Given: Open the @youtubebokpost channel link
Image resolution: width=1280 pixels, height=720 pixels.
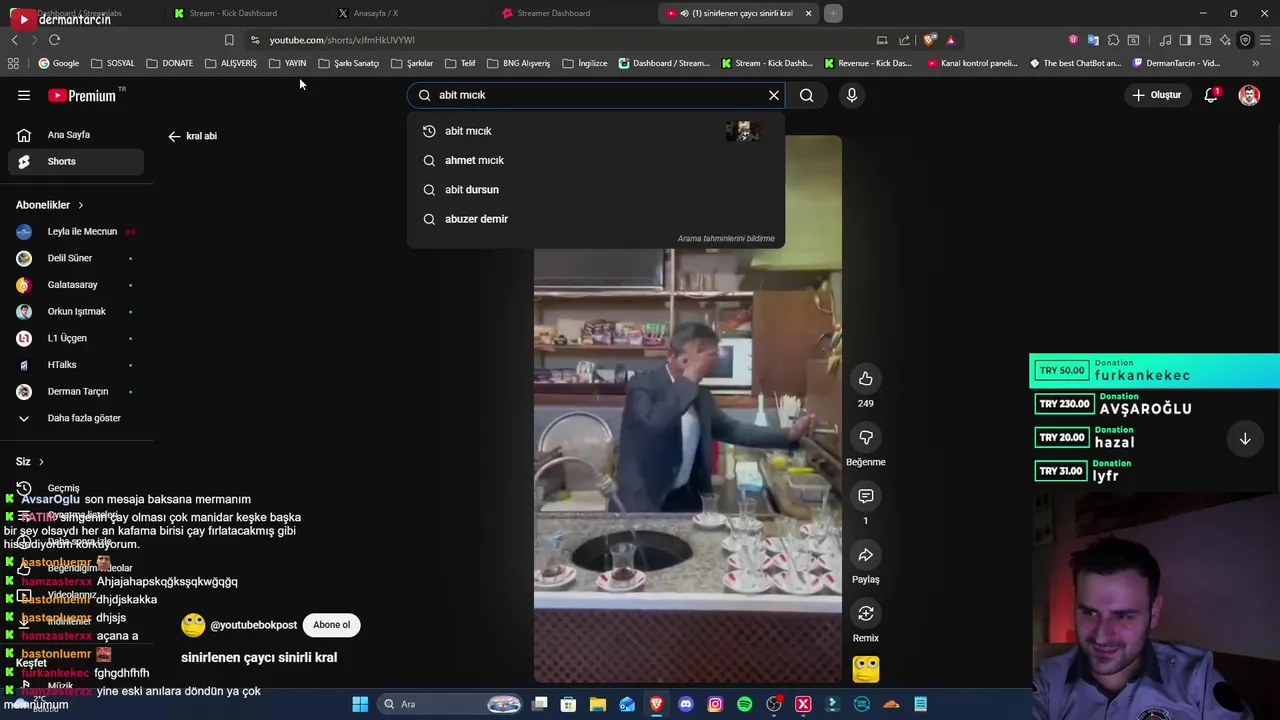Looking at the screenshot, I should click(254, 625).
